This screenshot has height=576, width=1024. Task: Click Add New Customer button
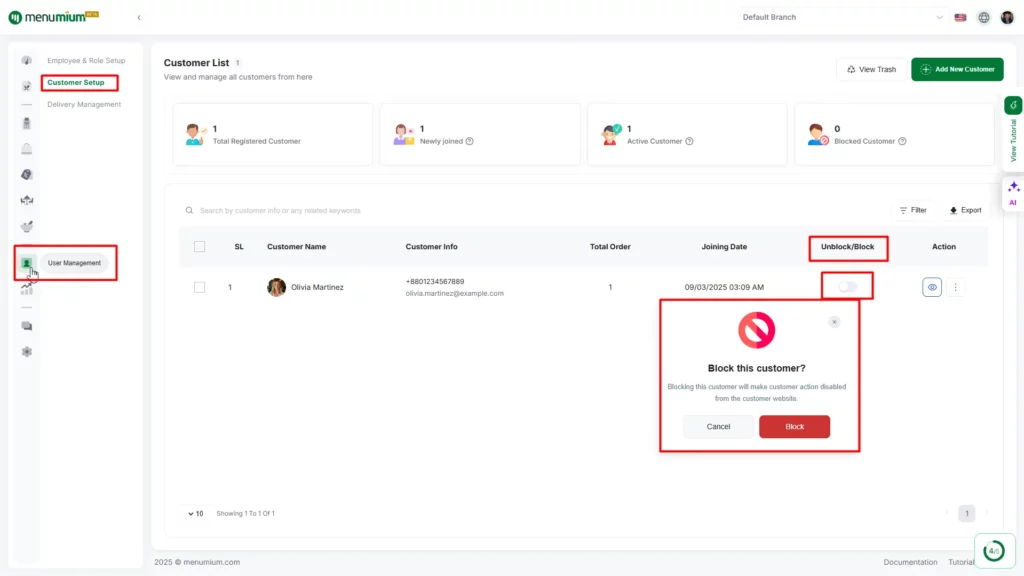click(x=957, y=69)
